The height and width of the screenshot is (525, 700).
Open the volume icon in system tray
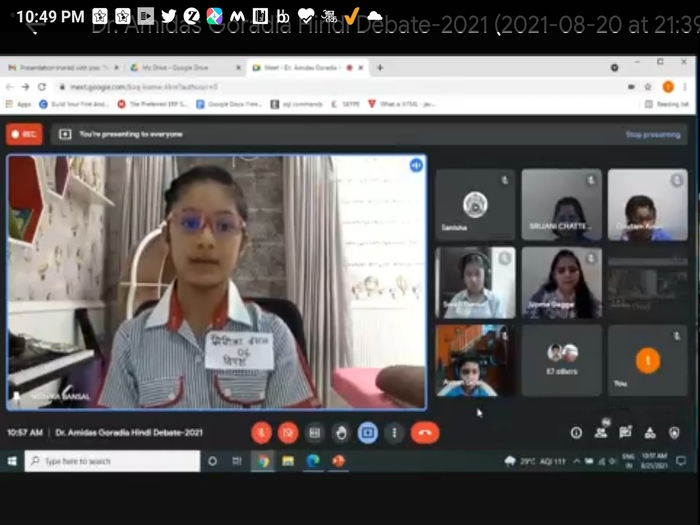coord(612,461)
